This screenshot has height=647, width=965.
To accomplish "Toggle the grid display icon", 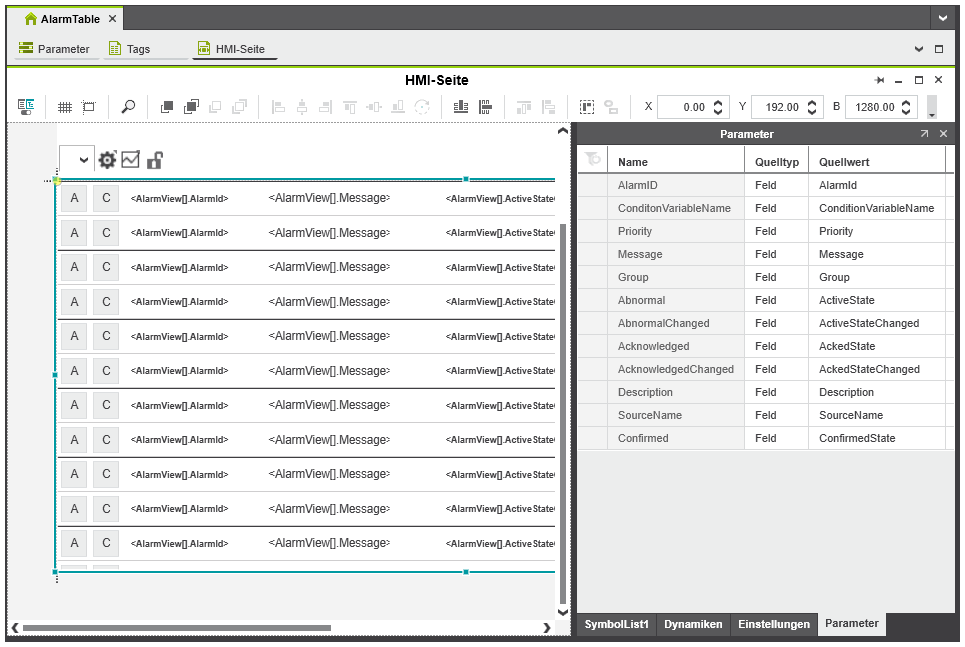I will [64, 107].
